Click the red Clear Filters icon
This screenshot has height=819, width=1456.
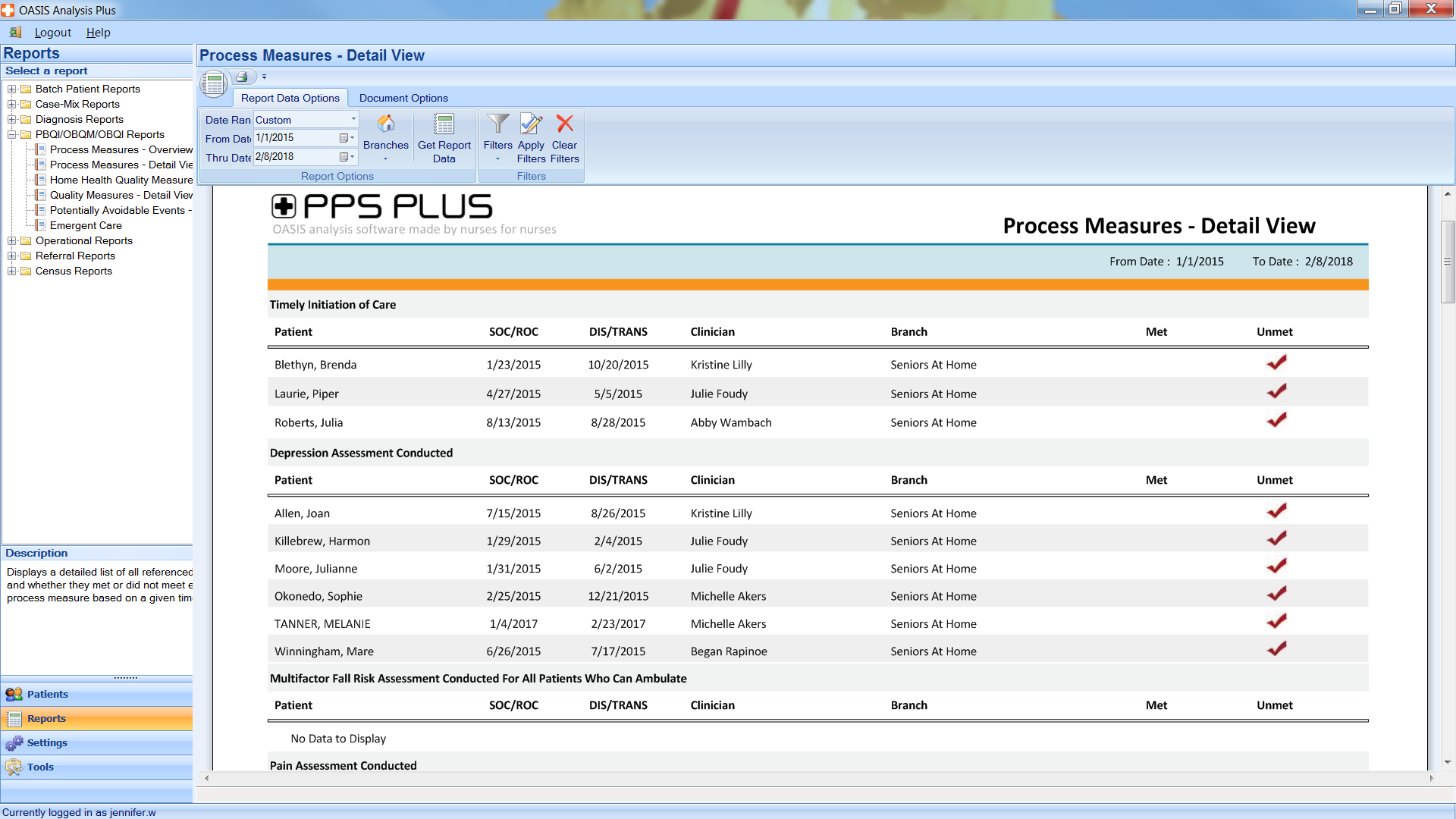point(564,125)
